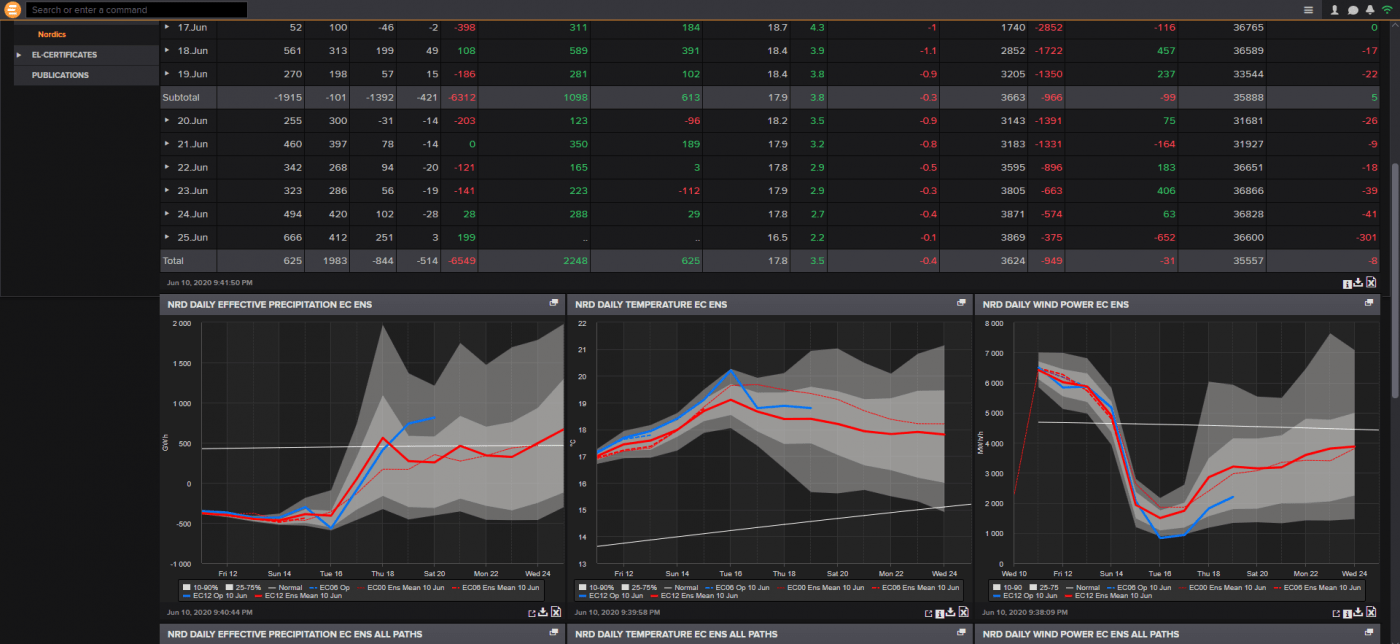
Task: Click the Total row label
Action: tap(173, 260)
